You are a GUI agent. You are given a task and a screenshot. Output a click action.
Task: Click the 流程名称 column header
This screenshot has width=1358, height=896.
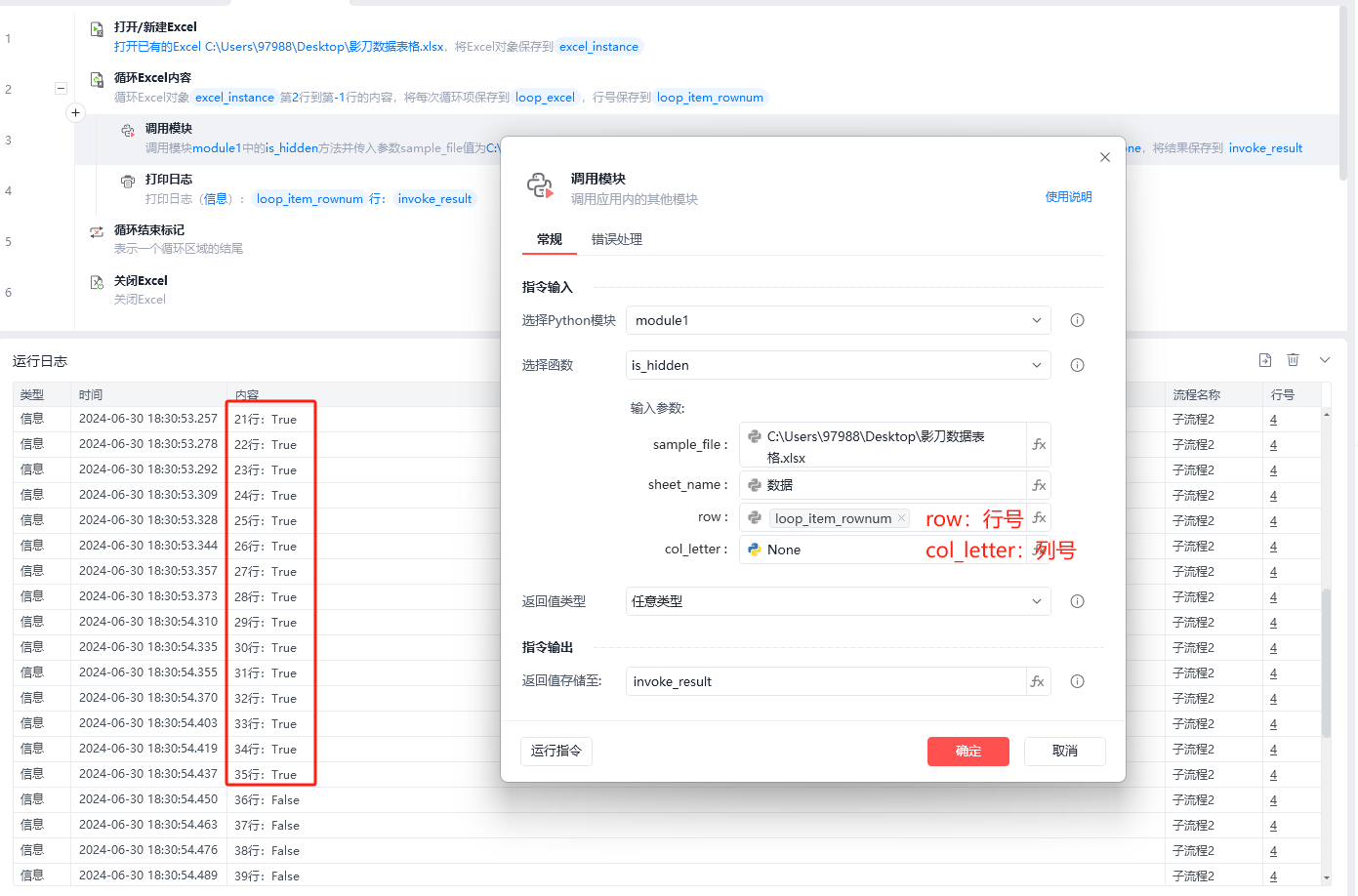click(x=1197, y=395)
